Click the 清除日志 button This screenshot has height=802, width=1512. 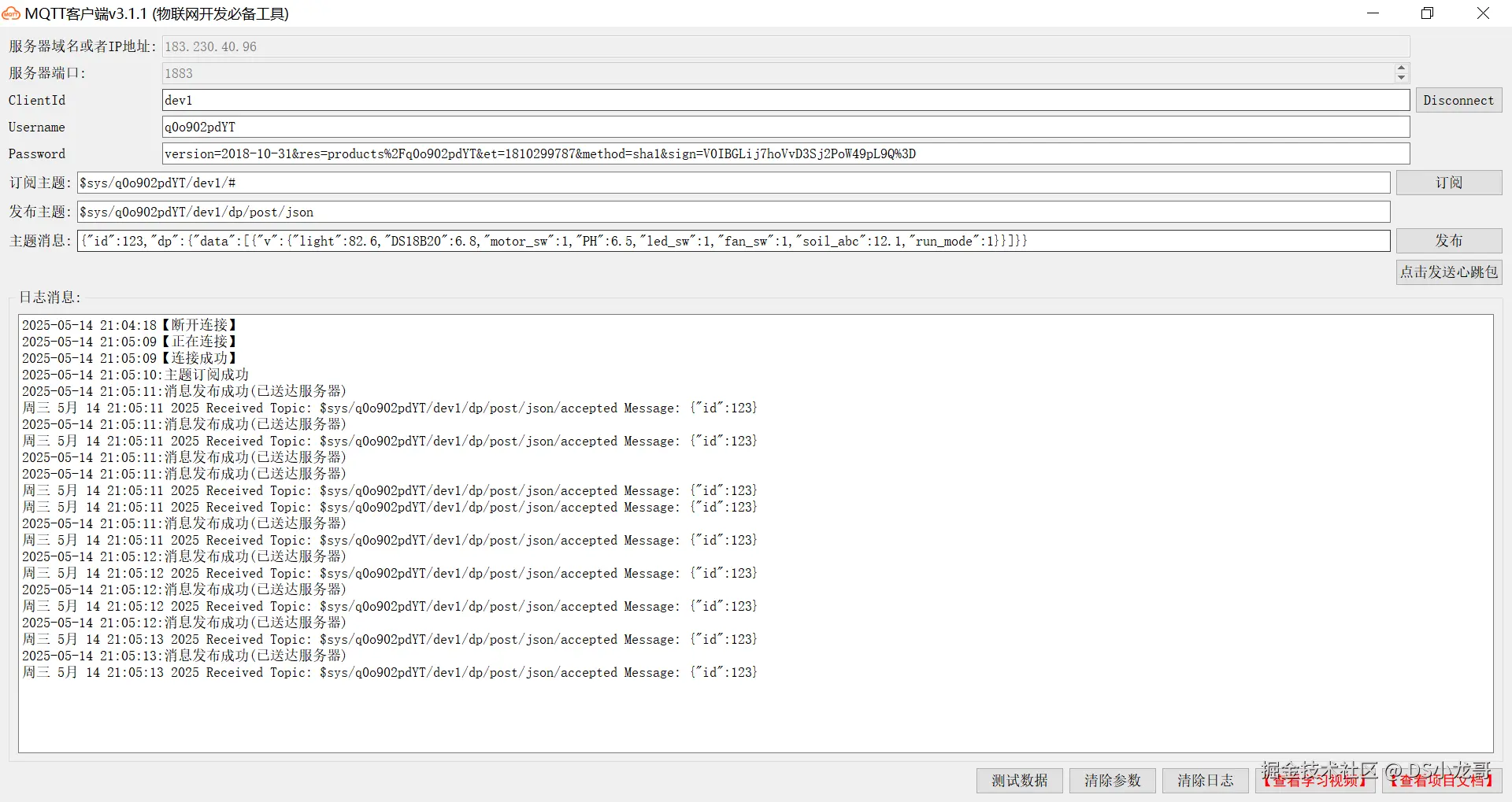coord(1206,781)
